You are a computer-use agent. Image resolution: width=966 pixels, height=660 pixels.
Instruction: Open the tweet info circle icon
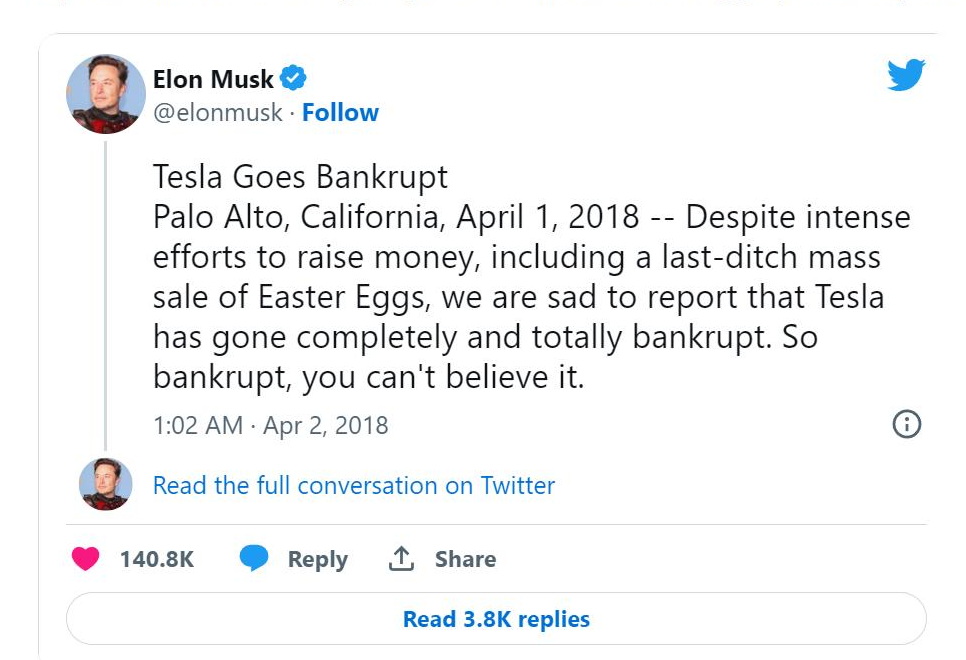tap(905, 424)
